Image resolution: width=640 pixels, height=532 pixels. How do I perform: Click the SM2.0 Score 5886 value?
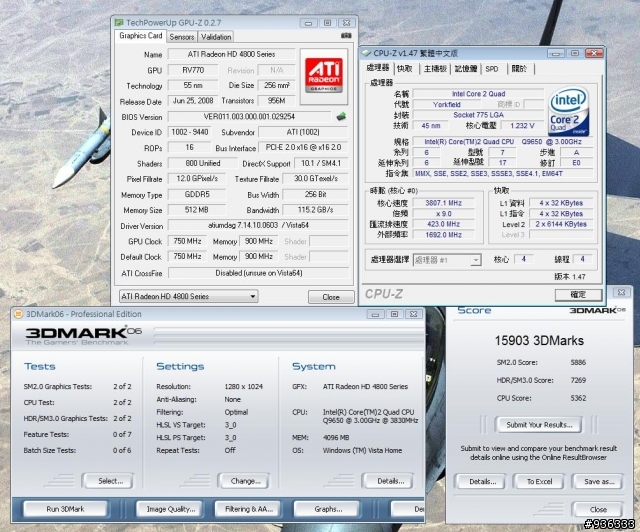578,362
